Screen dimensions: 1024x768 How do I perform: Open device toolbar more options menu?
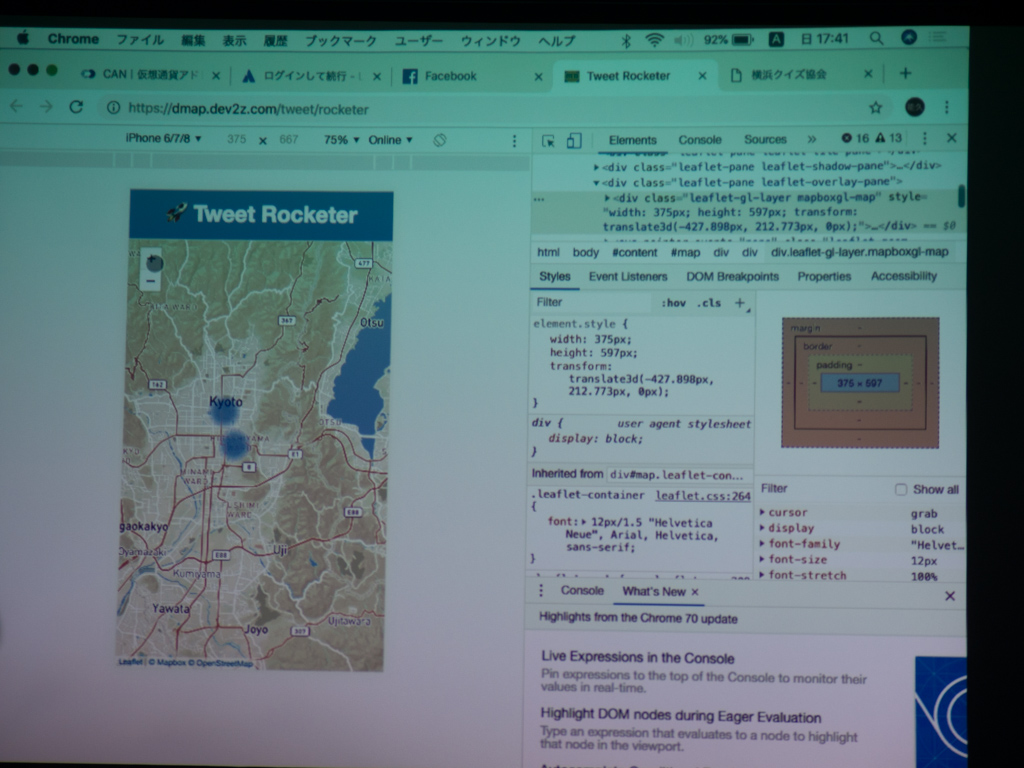[x=515, y=140]
